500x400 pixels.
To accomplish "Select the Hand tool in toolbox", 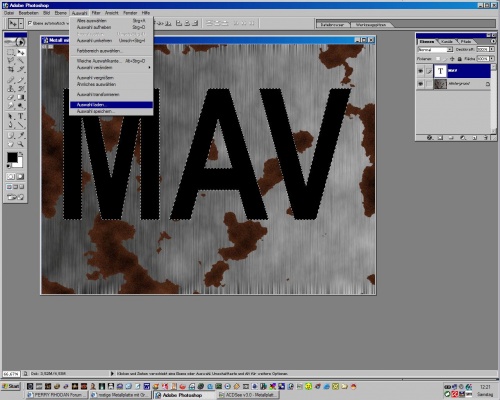I will coord(11,144).
